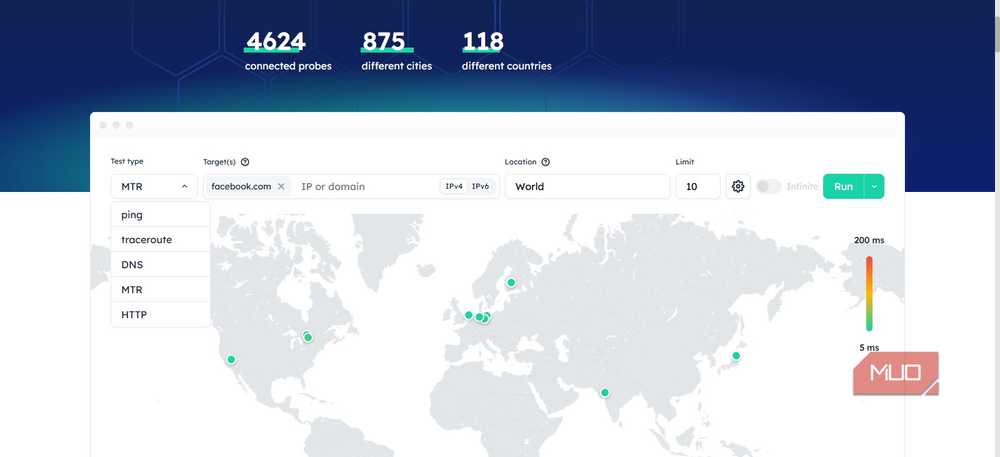Click the probe marker near Toronto

(x=308, y=337)
